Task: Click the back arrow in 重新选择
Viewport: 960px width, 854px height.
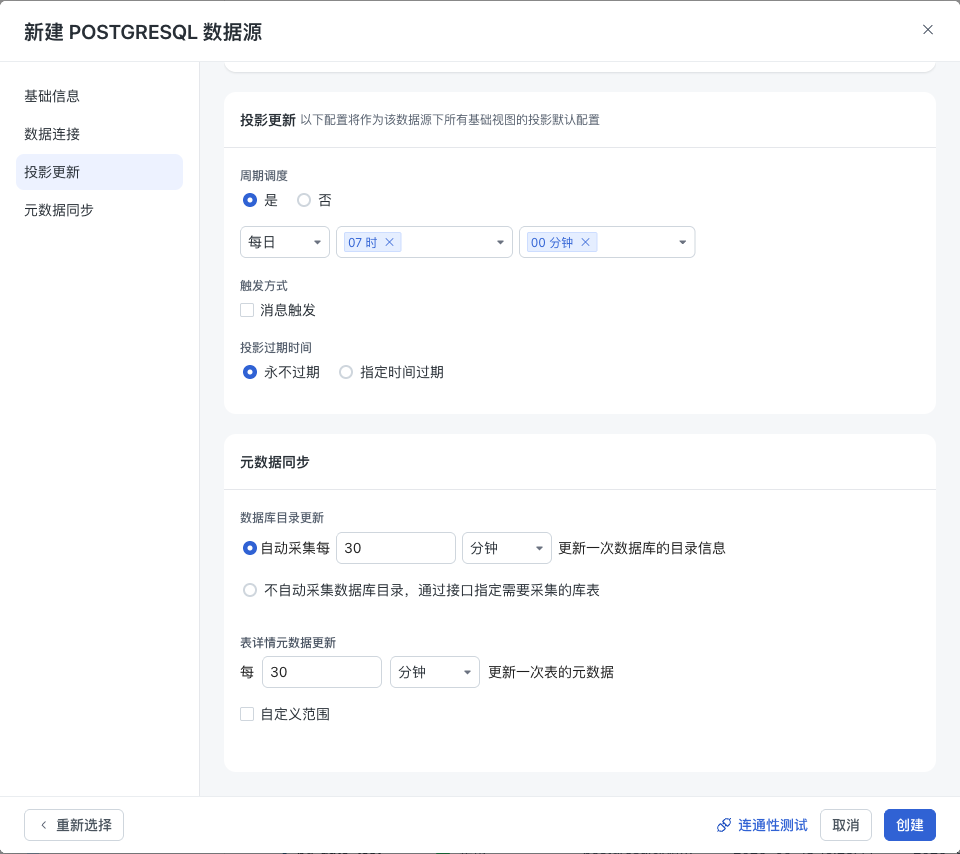Action: pos(43,825)
